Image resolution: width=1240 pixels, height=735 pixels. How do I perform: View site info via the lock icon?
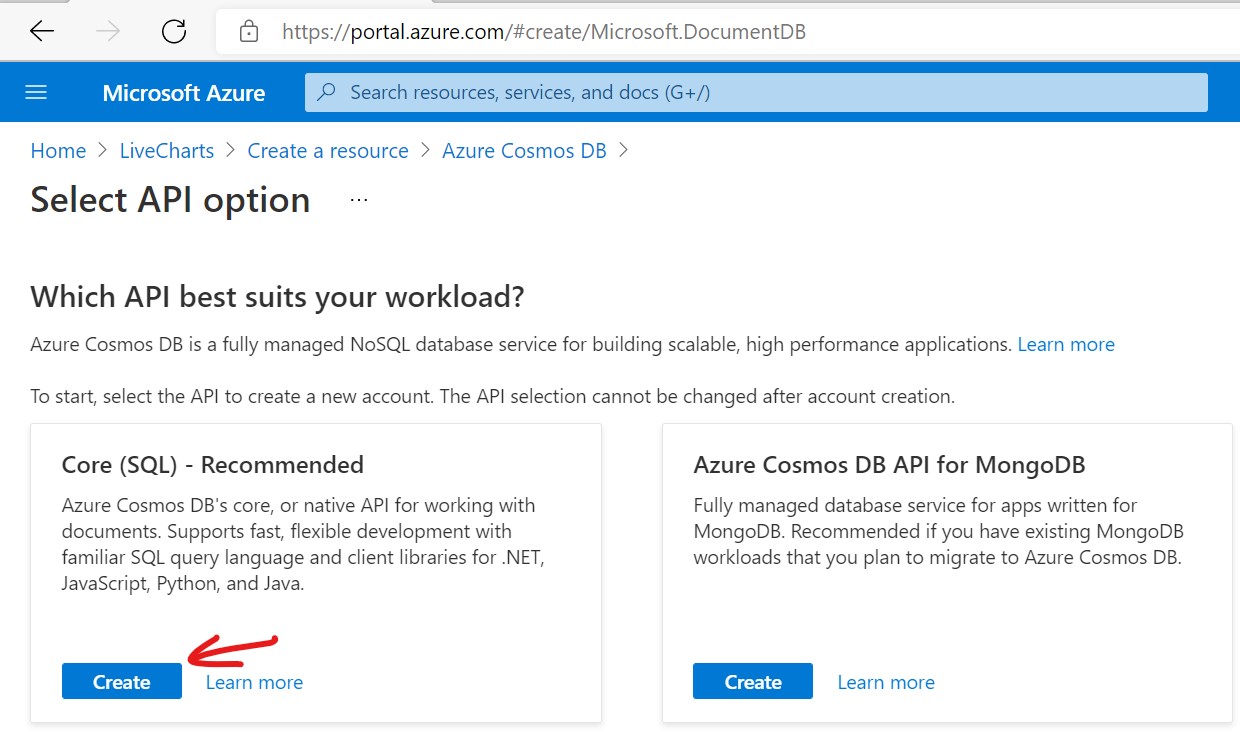tap(249, 32)
